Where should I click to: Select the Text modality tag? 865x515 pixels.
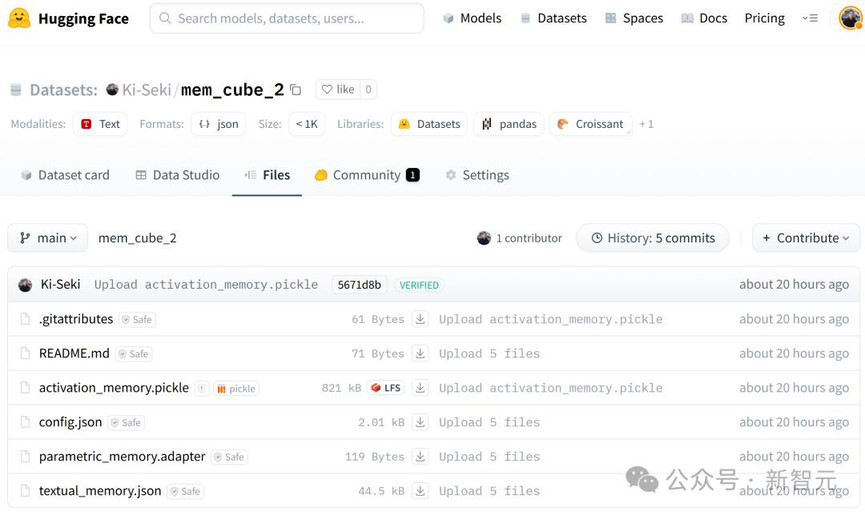tap(100, 124)
